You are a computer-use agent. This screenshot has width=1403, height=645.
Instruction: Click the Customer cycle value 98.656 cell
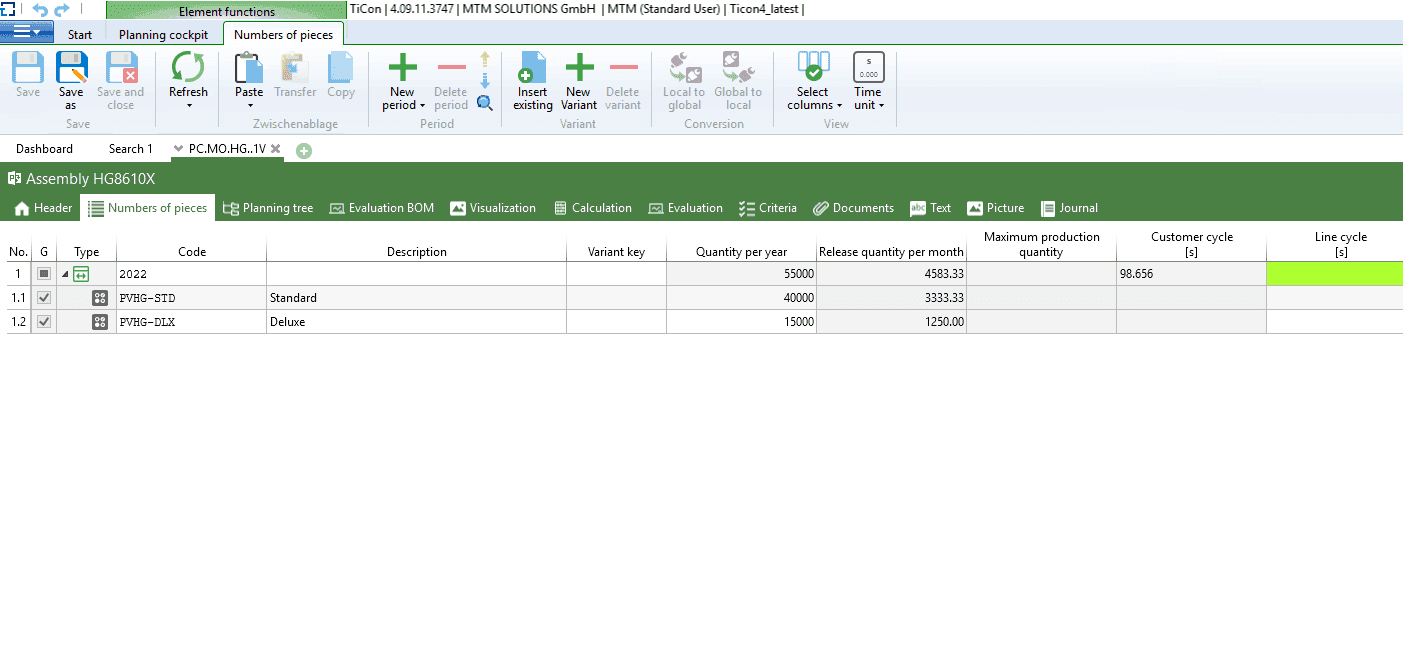tap(1190, 274)
